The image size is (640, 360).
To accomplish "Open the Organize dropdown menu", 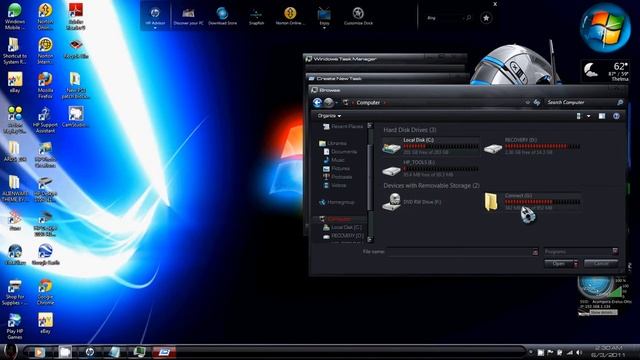I will pyautogui.click(x=329, y=116).
